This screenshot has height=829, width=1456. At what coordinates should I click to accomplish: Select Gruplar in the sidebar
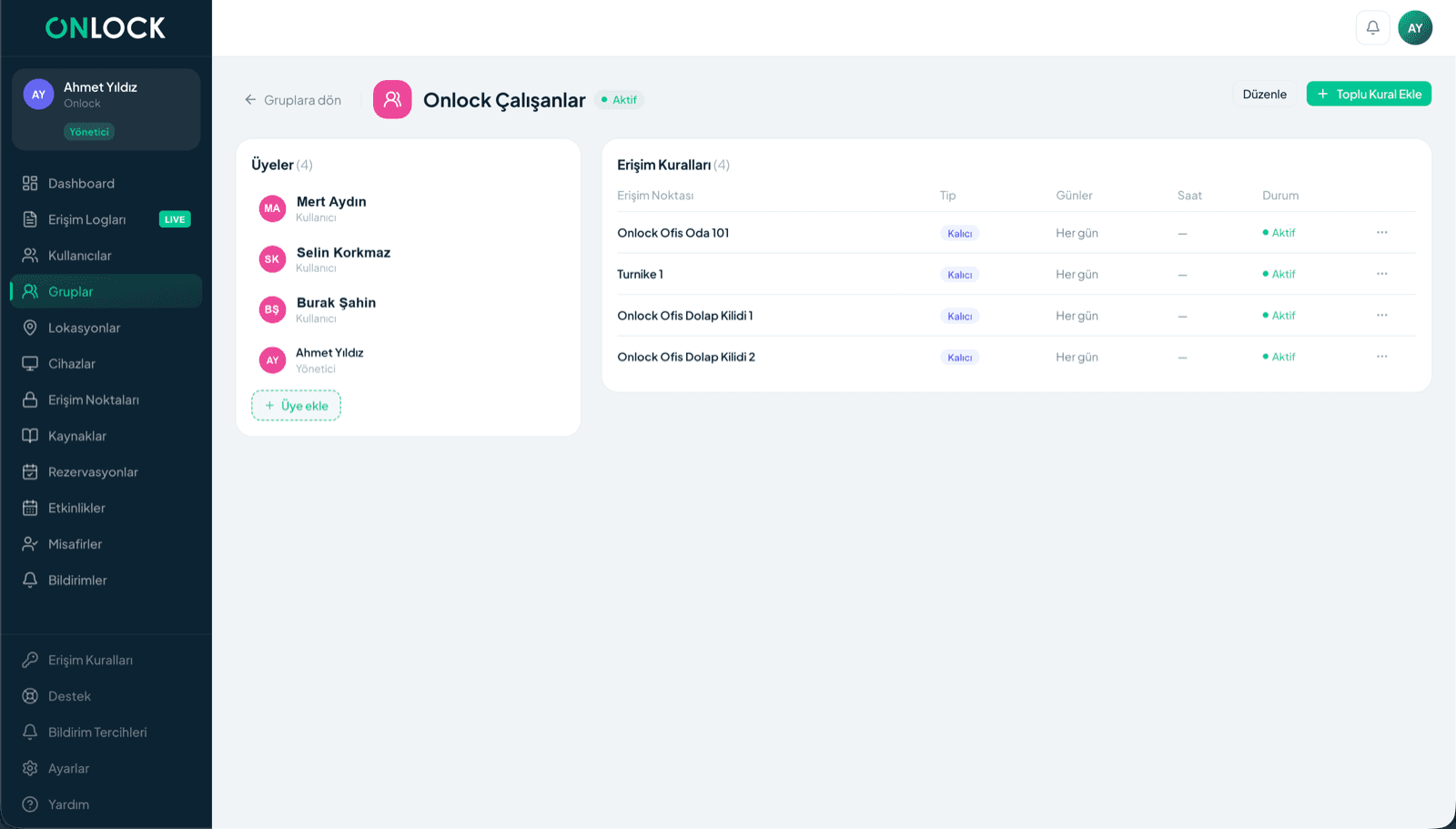tap(106, 291)
